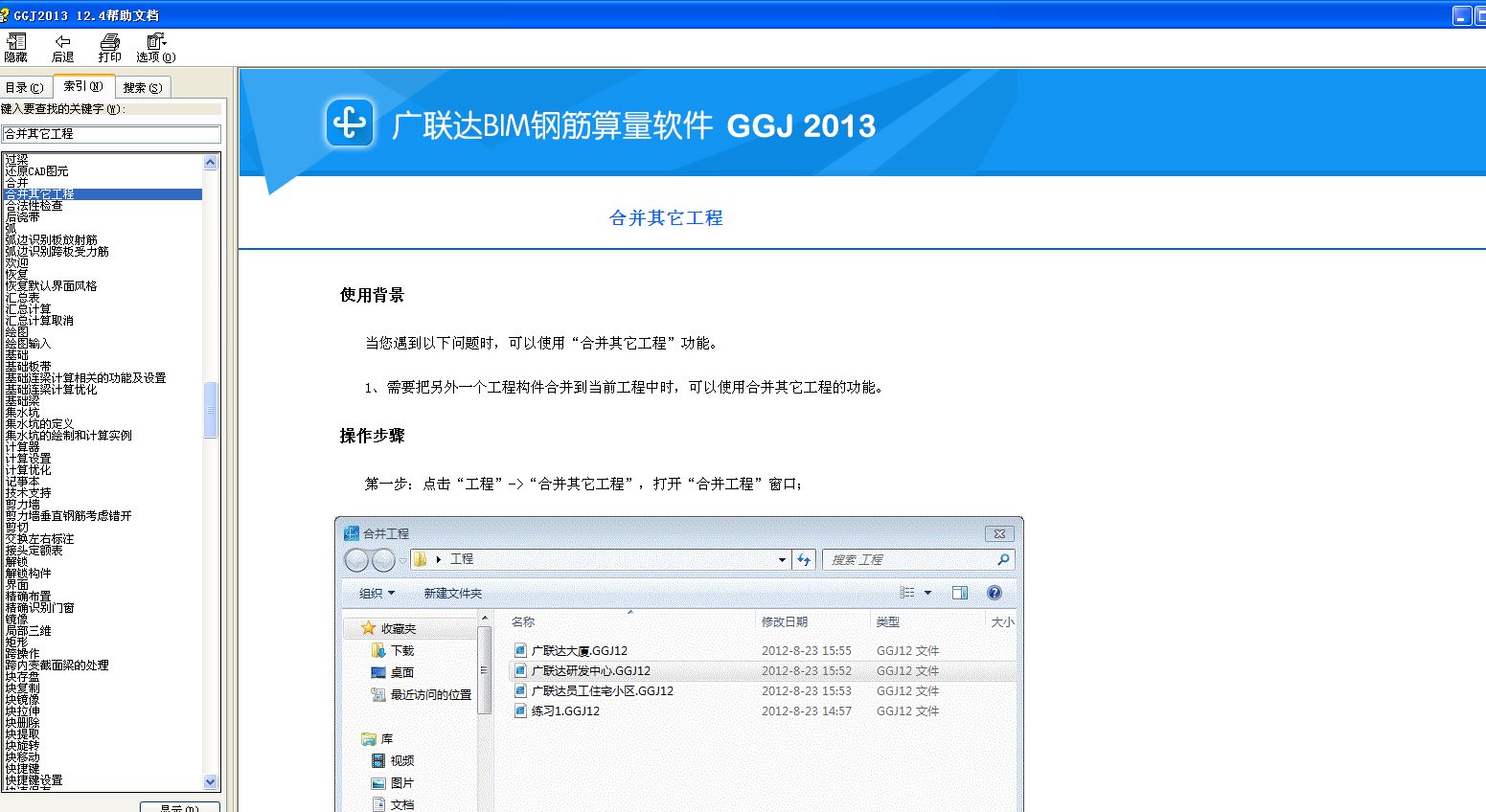This screenshot has width=1486, height=812.
Task: Go back using the 后退 toolbar button
Action: (62, 48)
